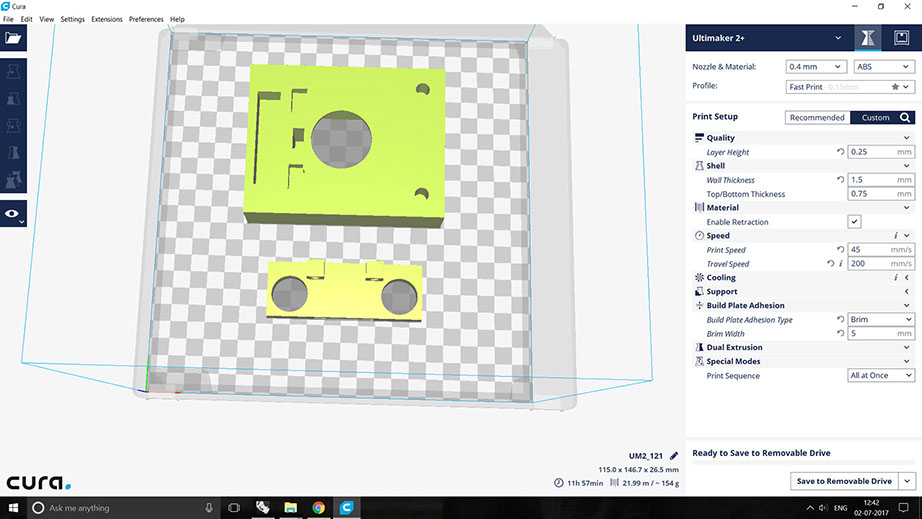Viewport: 922px width, 519px height.
Task: Open the Preferences menu
Action: click(x=146, y=19)
